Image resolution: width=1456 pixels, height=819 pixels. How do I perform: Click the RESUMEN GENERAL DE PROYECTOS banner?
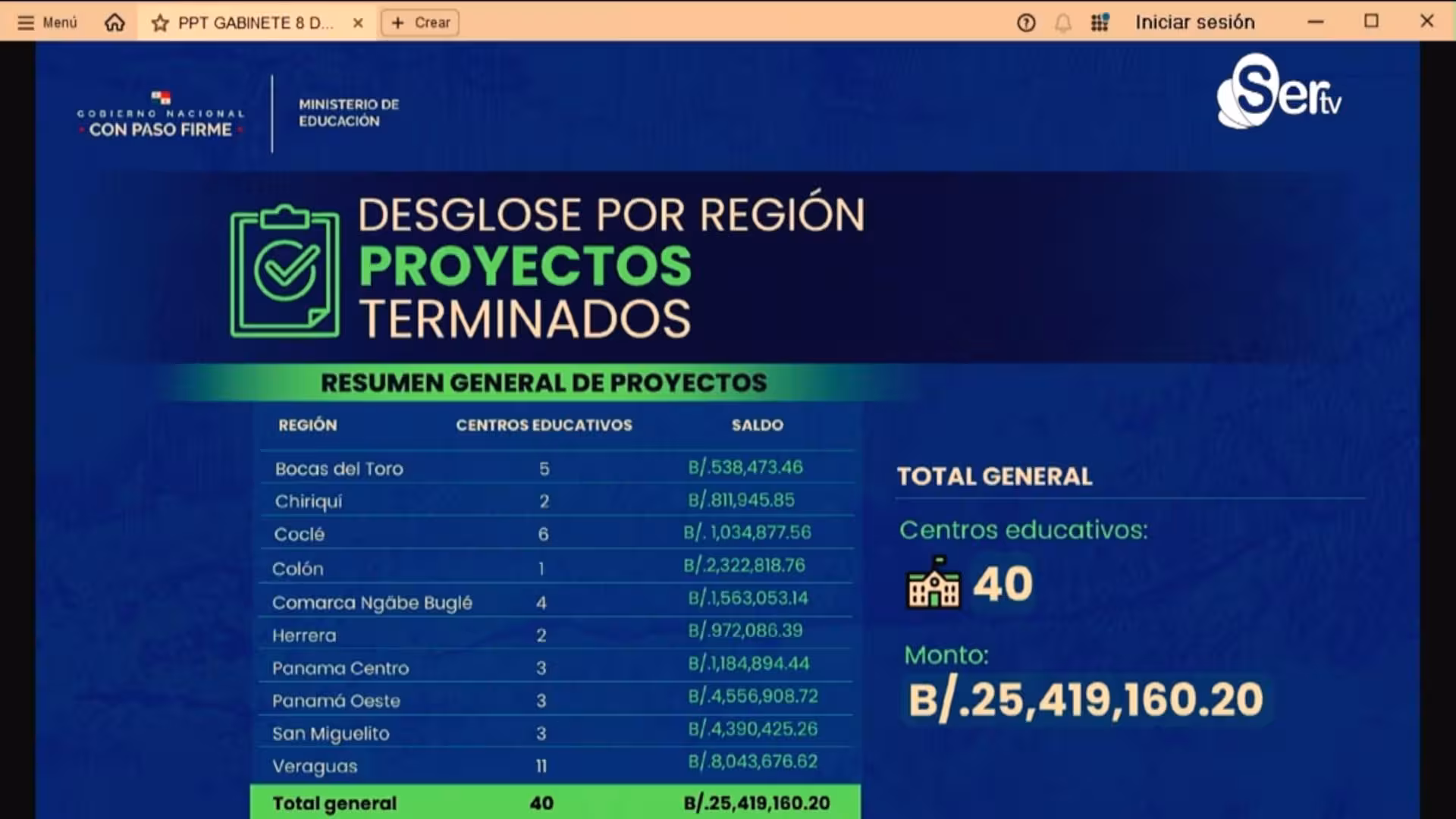(x=543, y=383)
